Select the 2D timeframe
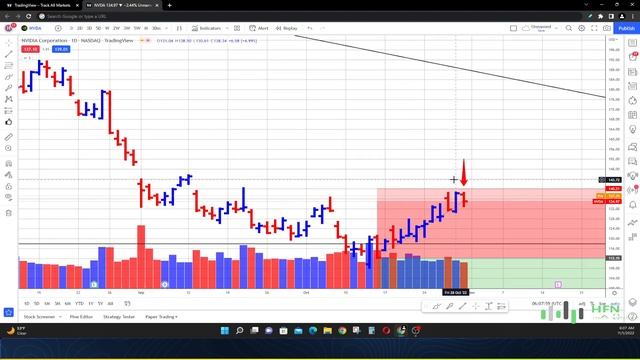Image resolution: width=640 pixels, height=360 pixels. click(x=80, y=28)
